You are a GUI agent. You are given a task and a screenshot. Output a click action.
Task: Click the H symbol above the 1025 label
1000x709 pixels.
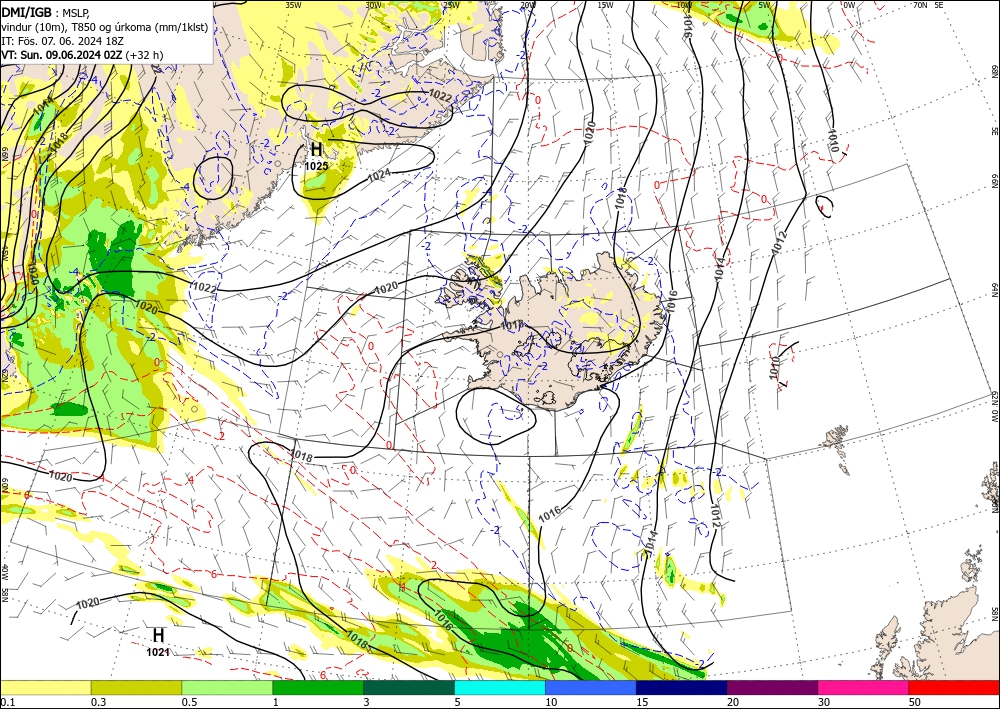(x=316, y=150)
